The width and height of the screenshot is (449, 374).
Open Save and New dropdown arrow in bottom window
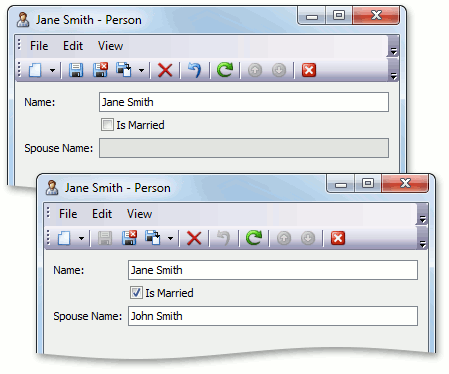click(170, 238)
